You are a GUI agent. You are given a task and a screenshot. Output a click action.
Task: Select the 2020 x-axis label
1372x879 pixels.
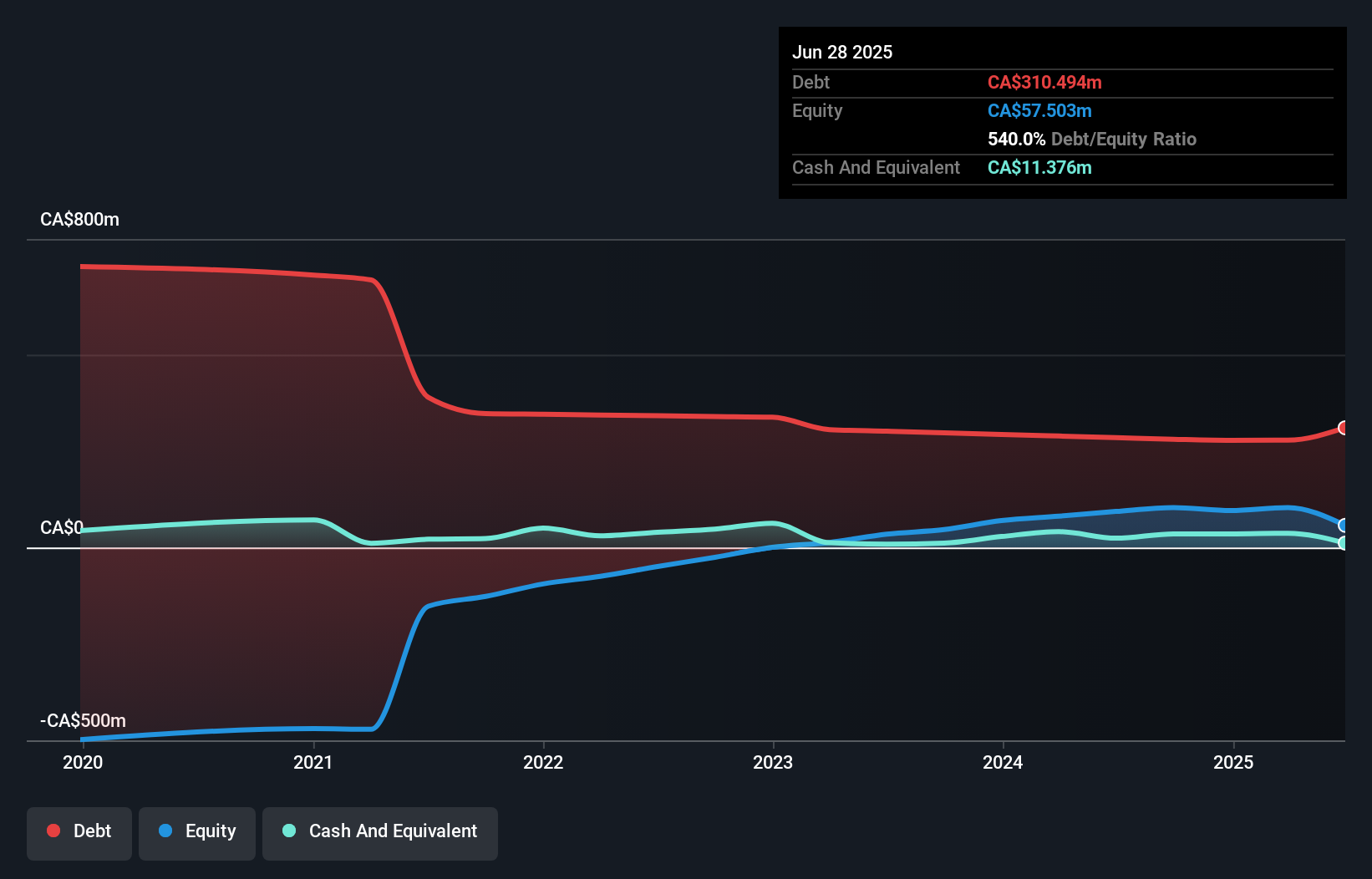[x=83, y=762]
